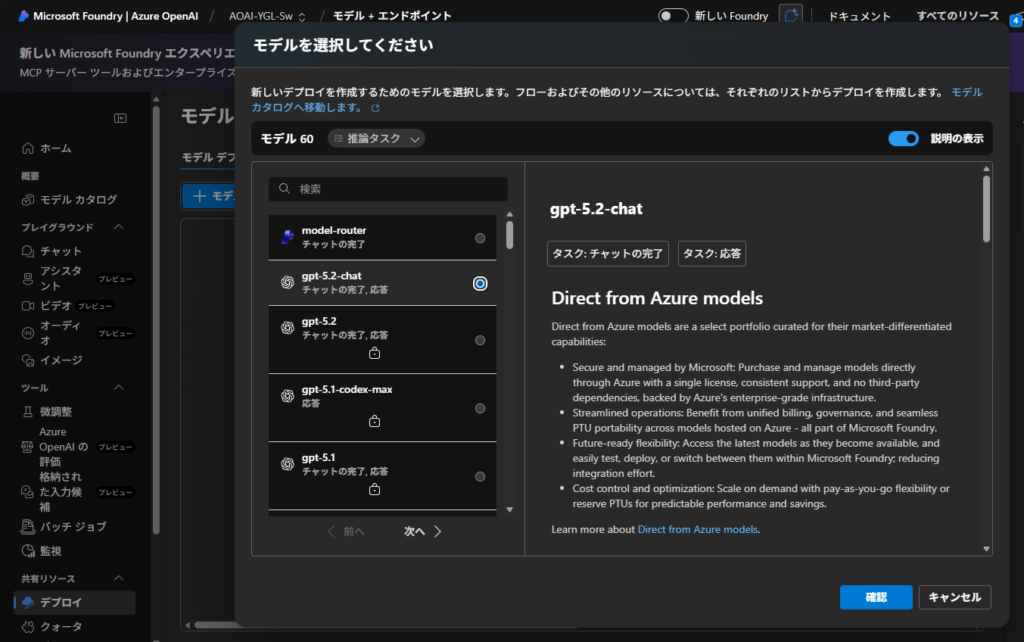Click the Microsoft Foundry logo icon
The height and width of the screenshot is (642, 1024).
pyautogui.click(x=23, y=16)
